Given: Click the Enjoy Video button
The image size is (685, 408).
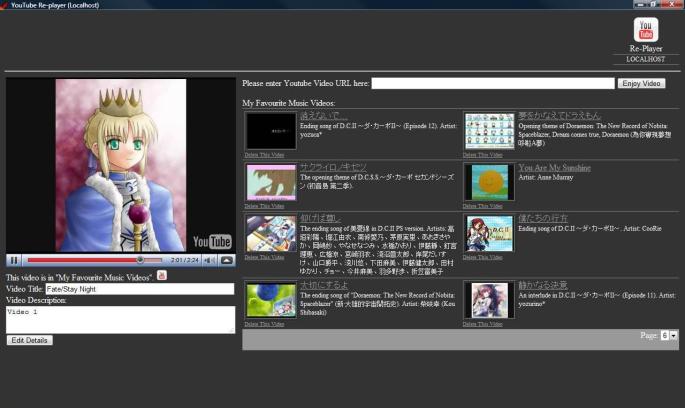Looking at the screenshot, I should click(x=641, y=83).
